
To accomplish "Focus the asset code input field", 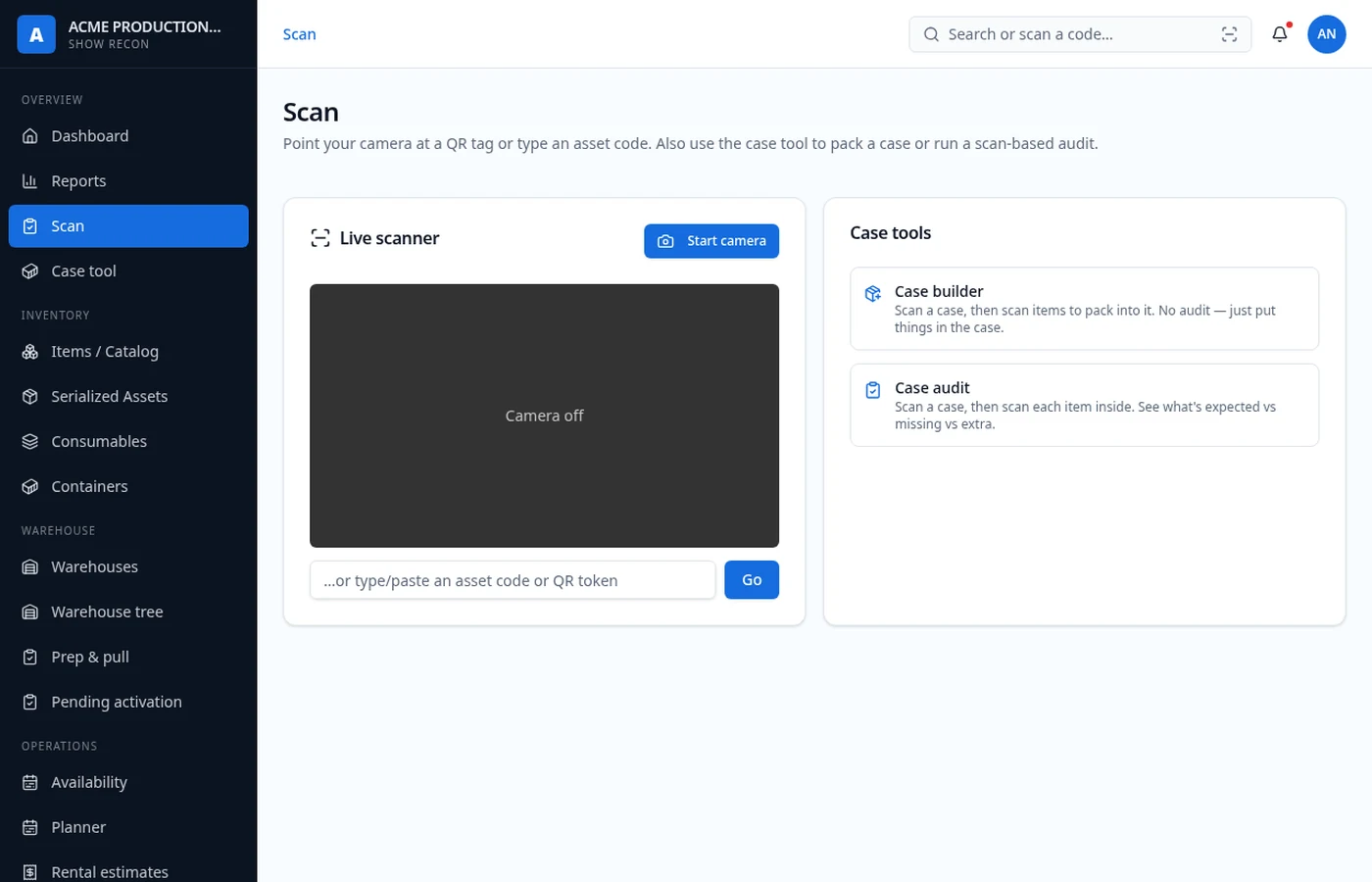I will click(513, 580).
